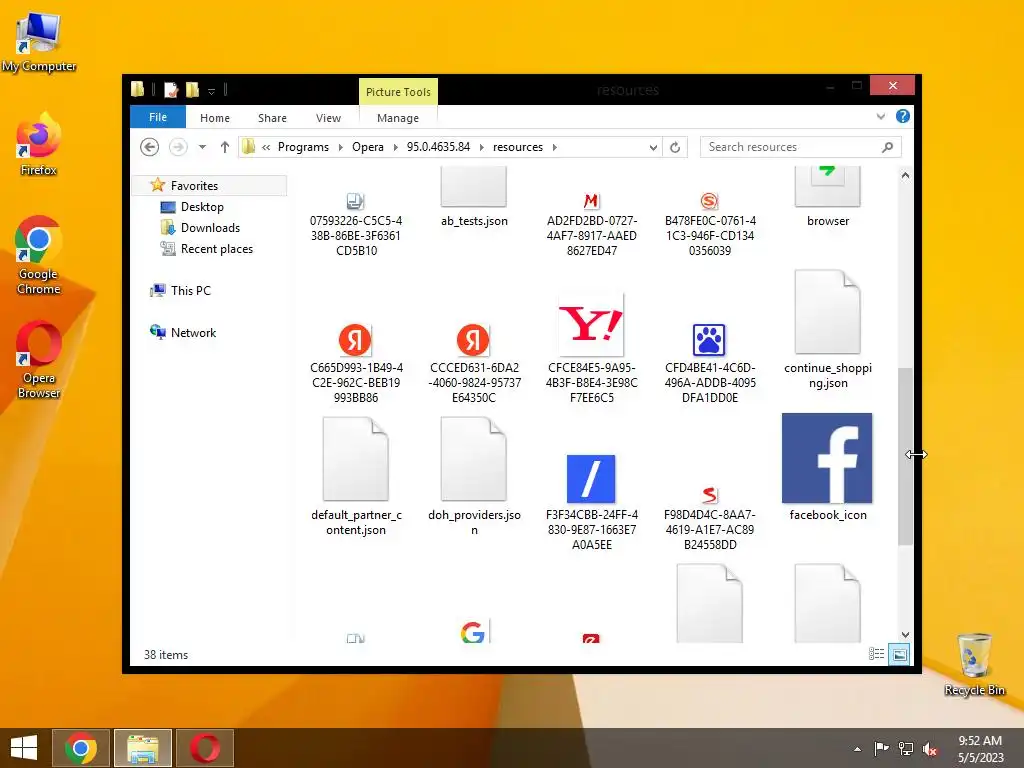Click Opera in the address path
This screenshot has width=1024, height=768.
[368, 147]
